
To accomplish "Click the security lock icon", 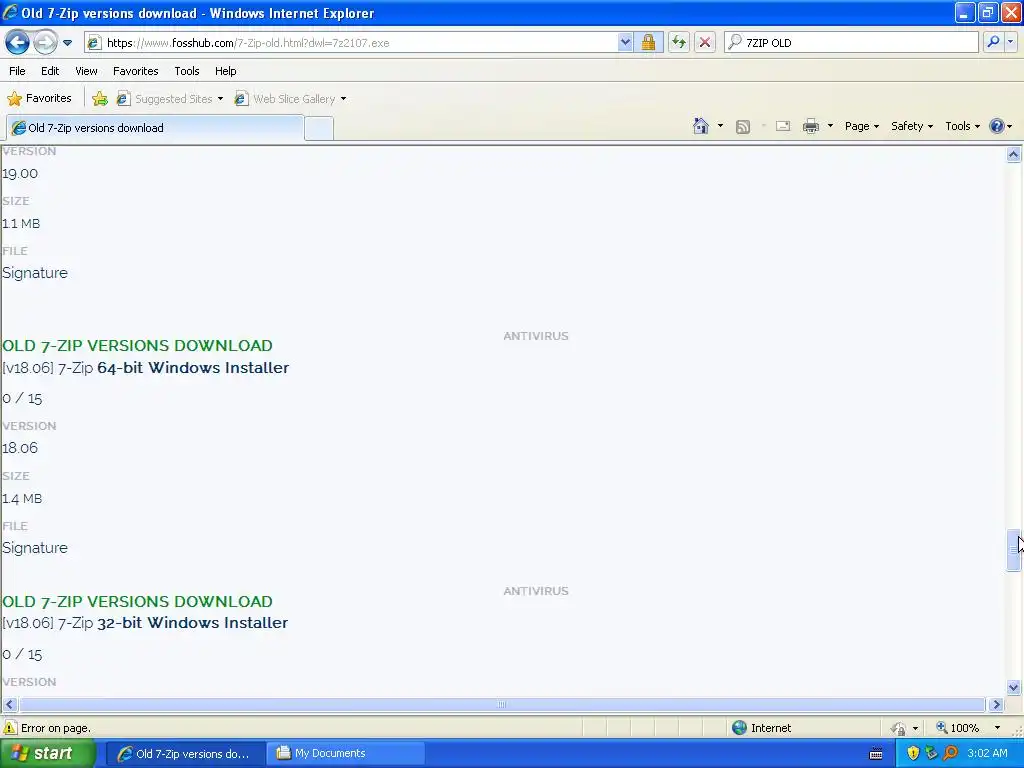I will 648,43.
